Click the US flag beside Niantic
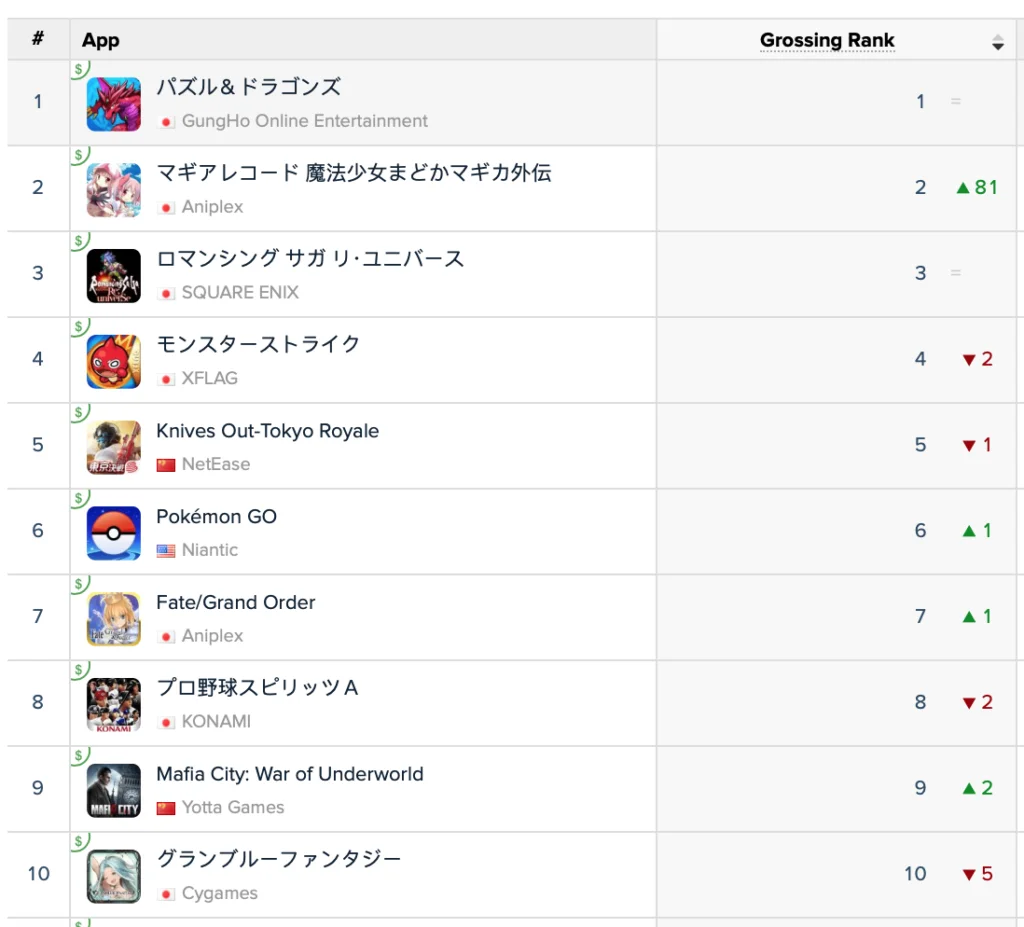Screen dimensions: 1024x927 (x=166, y=550)
